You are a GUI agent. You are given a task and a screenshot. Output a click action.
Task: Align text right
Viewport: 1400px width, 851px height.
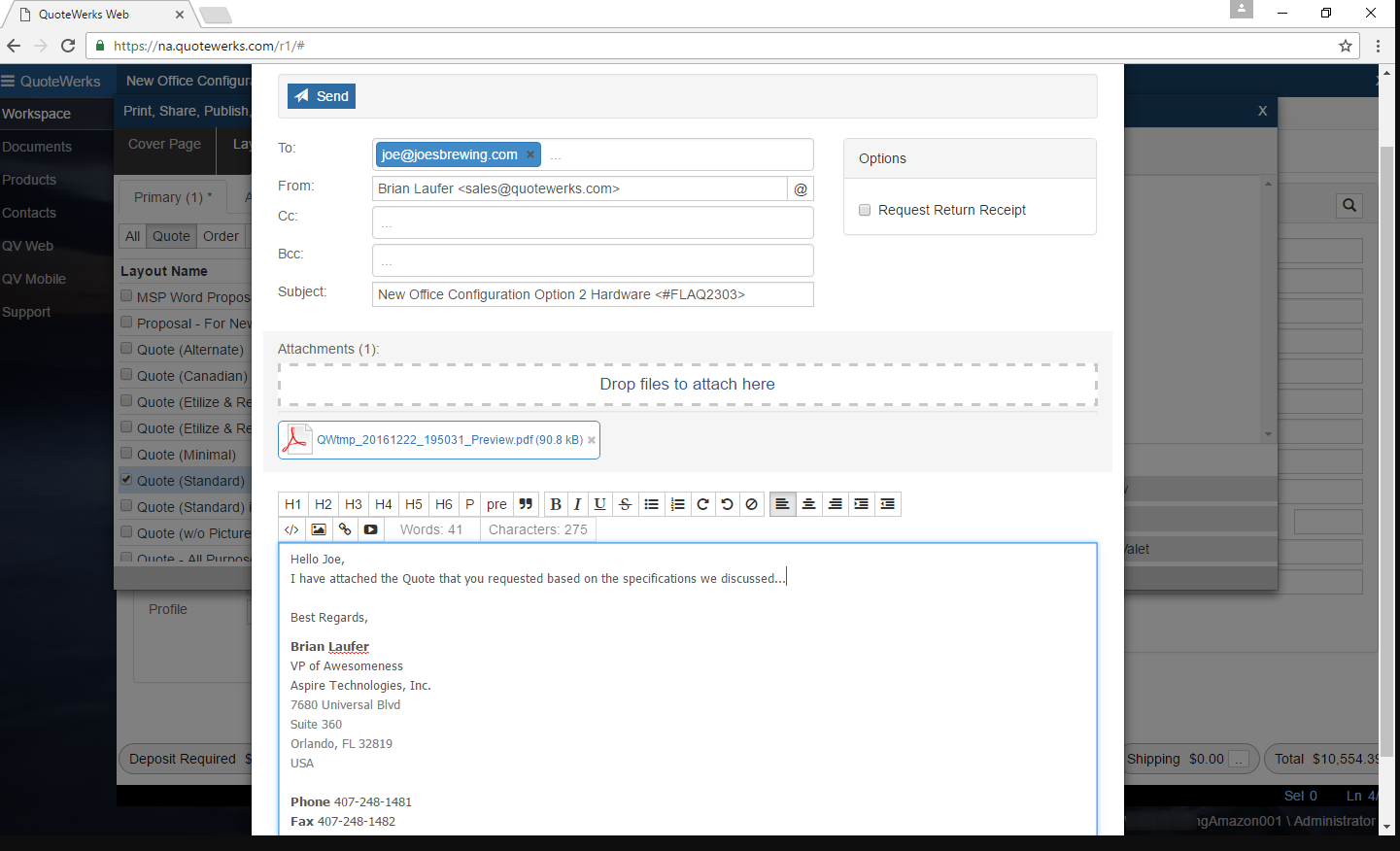tap(835, 504)
